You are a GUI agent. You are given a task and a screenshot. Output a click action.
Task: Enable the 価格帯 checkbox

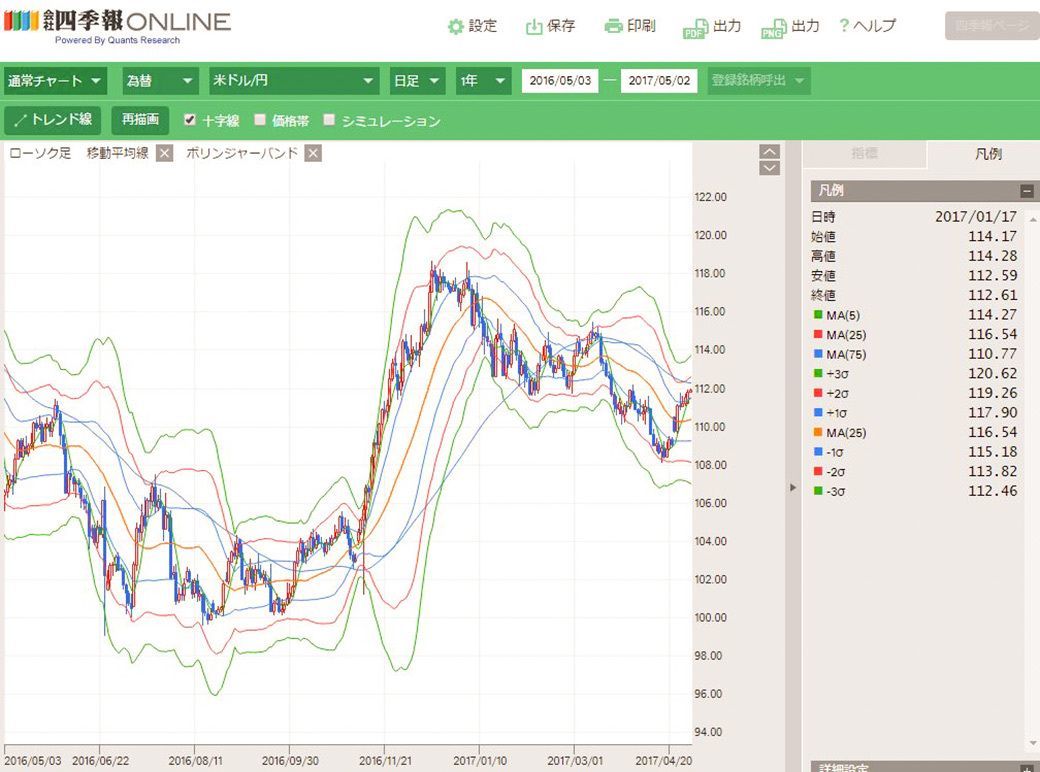(260, 119)
